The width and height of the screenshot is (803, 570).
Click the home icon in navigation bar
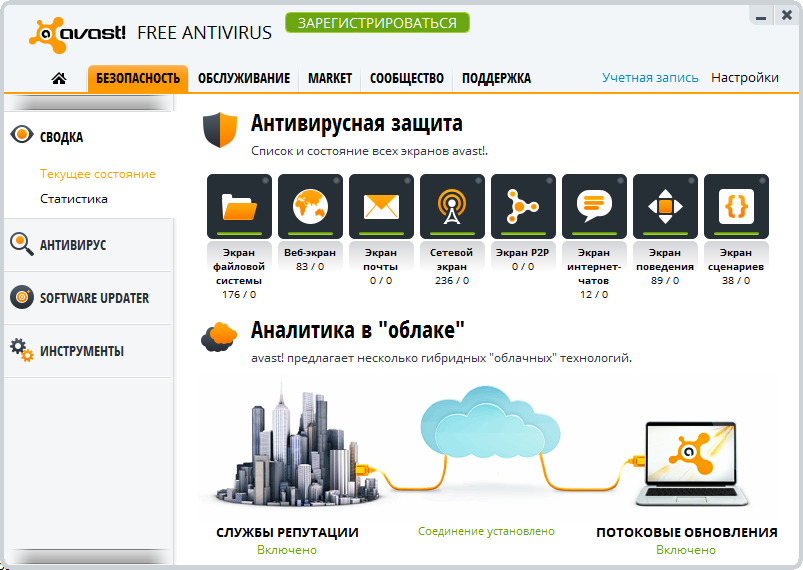(x=59, y=78)
